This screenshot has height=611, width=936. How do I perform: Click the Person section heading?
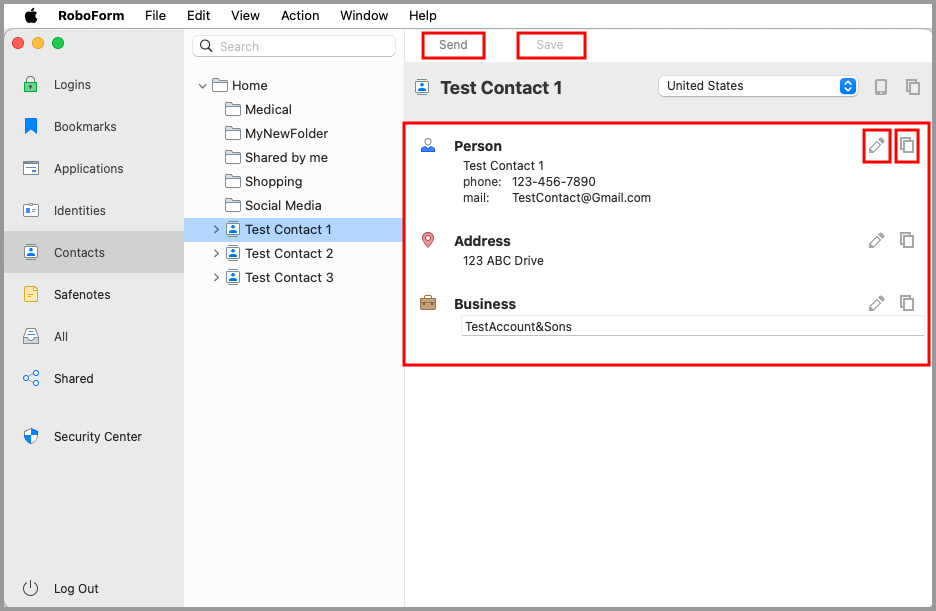[478, 146]
